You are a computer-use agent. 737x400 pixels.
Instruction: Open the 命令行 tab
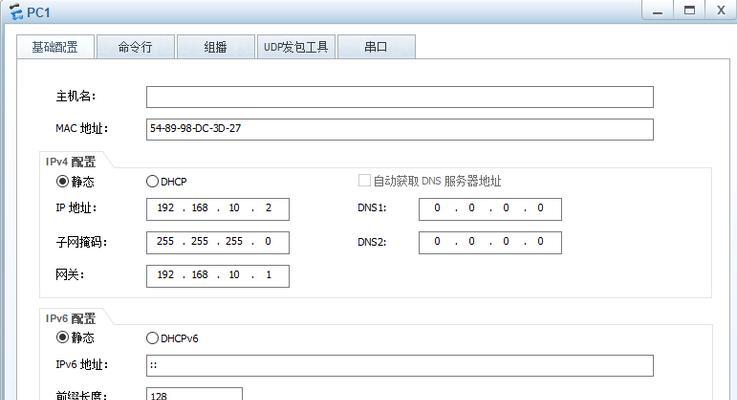pos(135,47)
